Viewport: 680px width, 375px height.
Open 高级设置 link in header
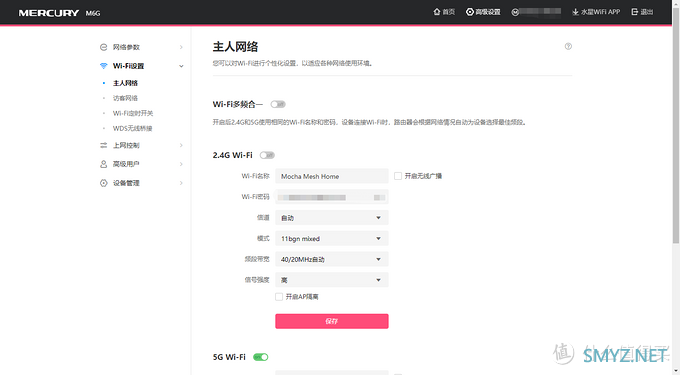[x=488, y=12]
